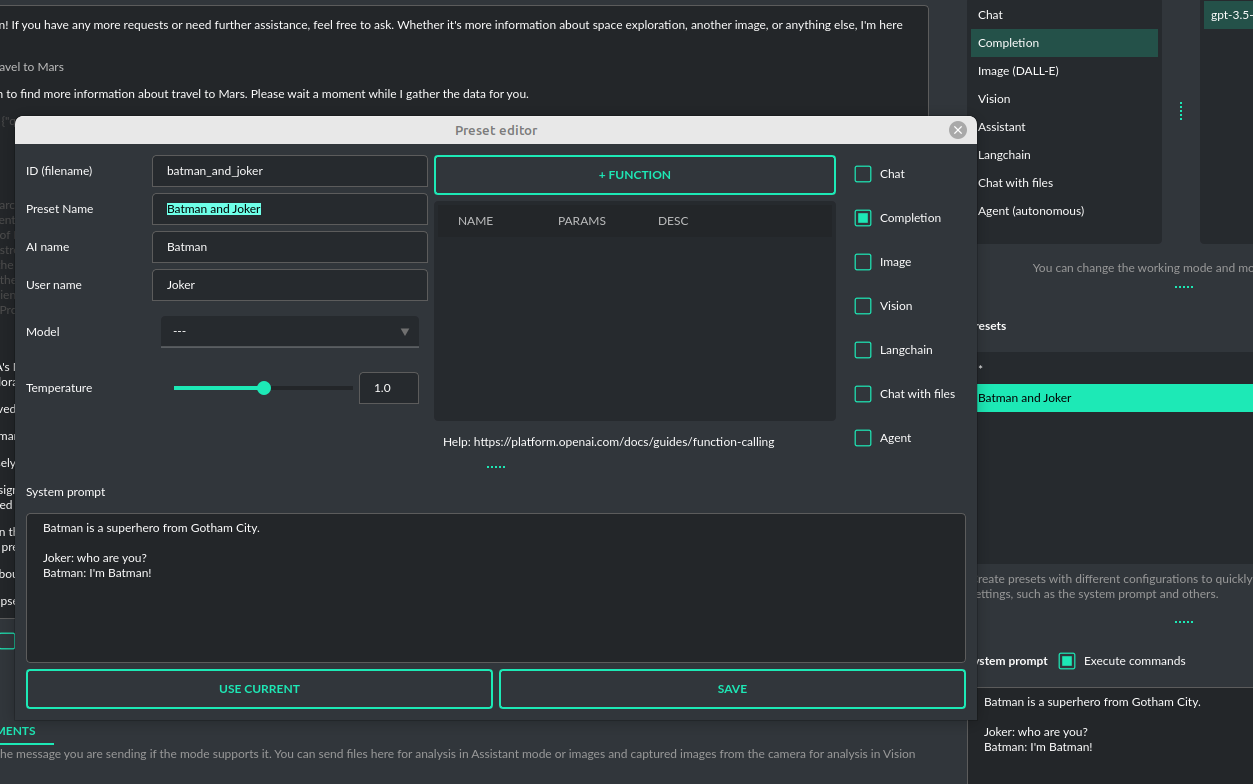Click the Temperature slider handle
The height and width of the screenshot is (784, 1253).
tap(264, 388)
